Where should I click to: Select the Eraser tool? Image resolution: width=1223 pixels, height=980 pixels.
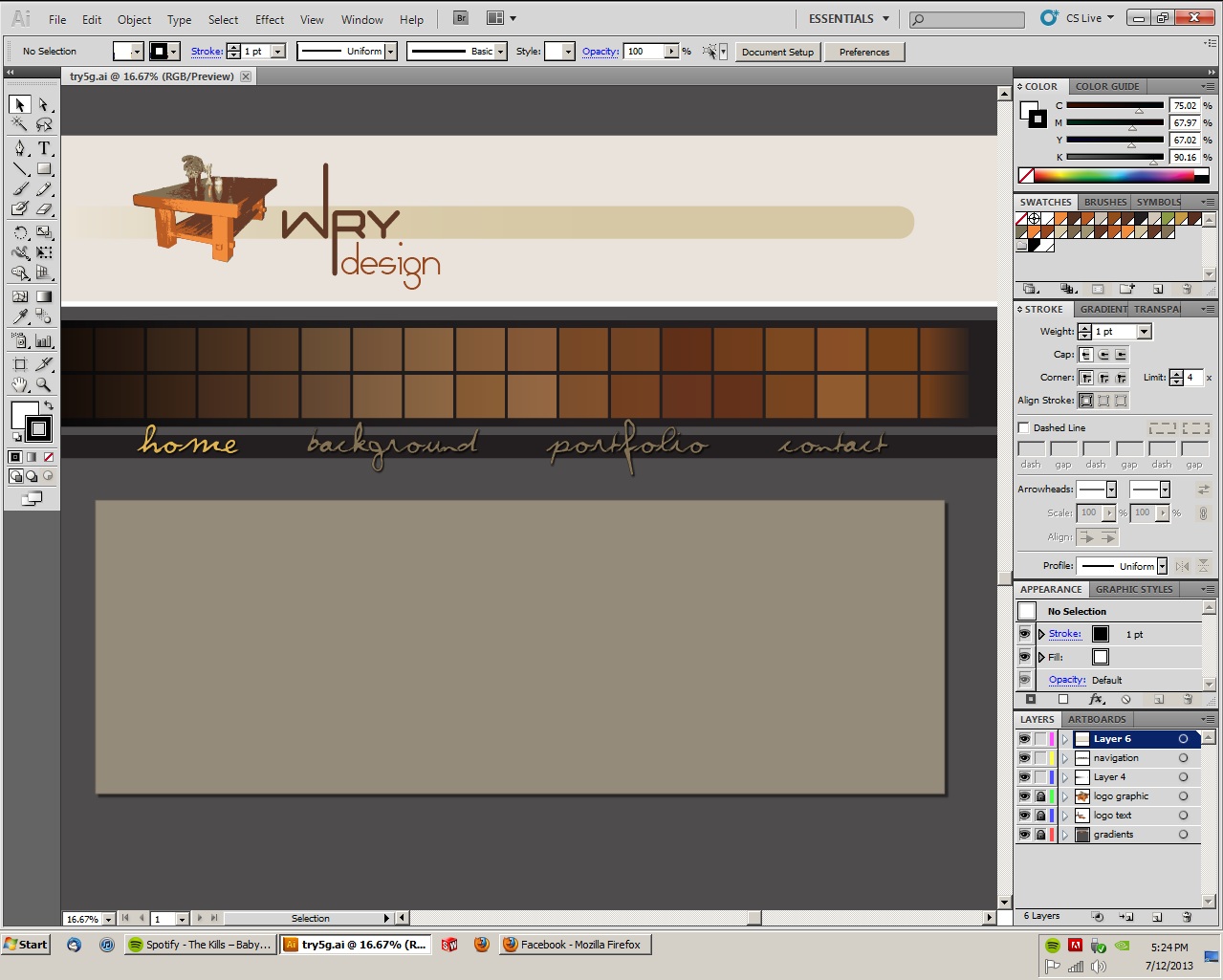click(44, 209)
